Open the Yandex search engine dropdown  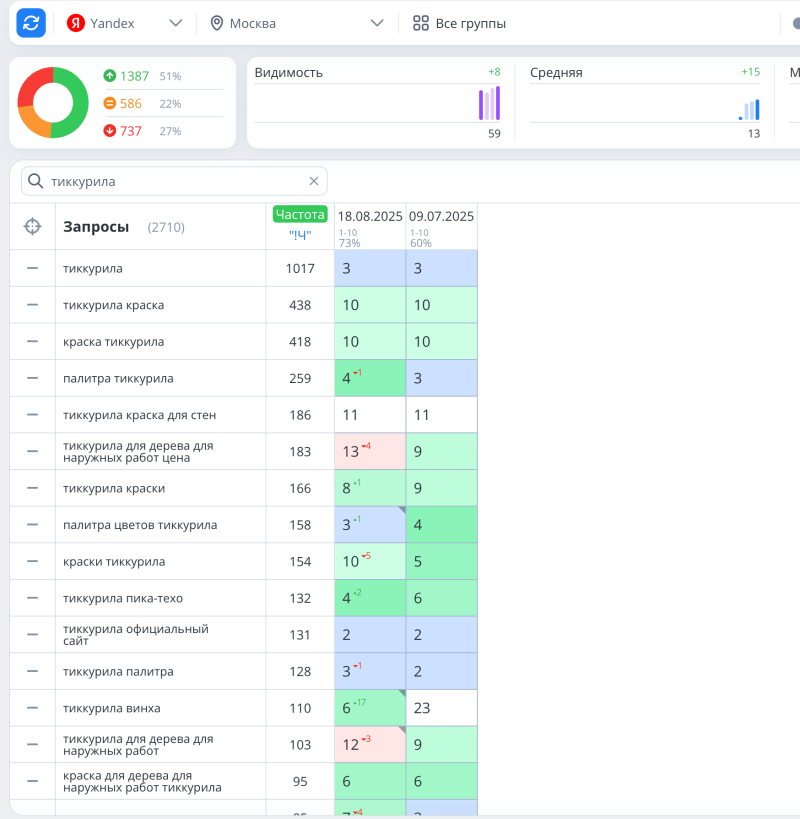(x=124, y=23)
